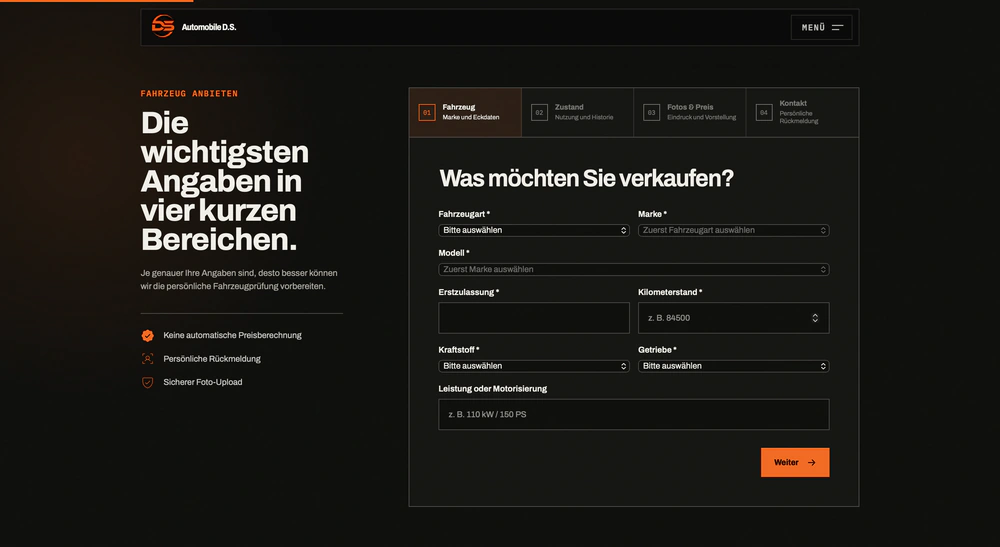Switch to the Fotos & Preis tab
The image size is (1000, 547).
coord(690,112)
